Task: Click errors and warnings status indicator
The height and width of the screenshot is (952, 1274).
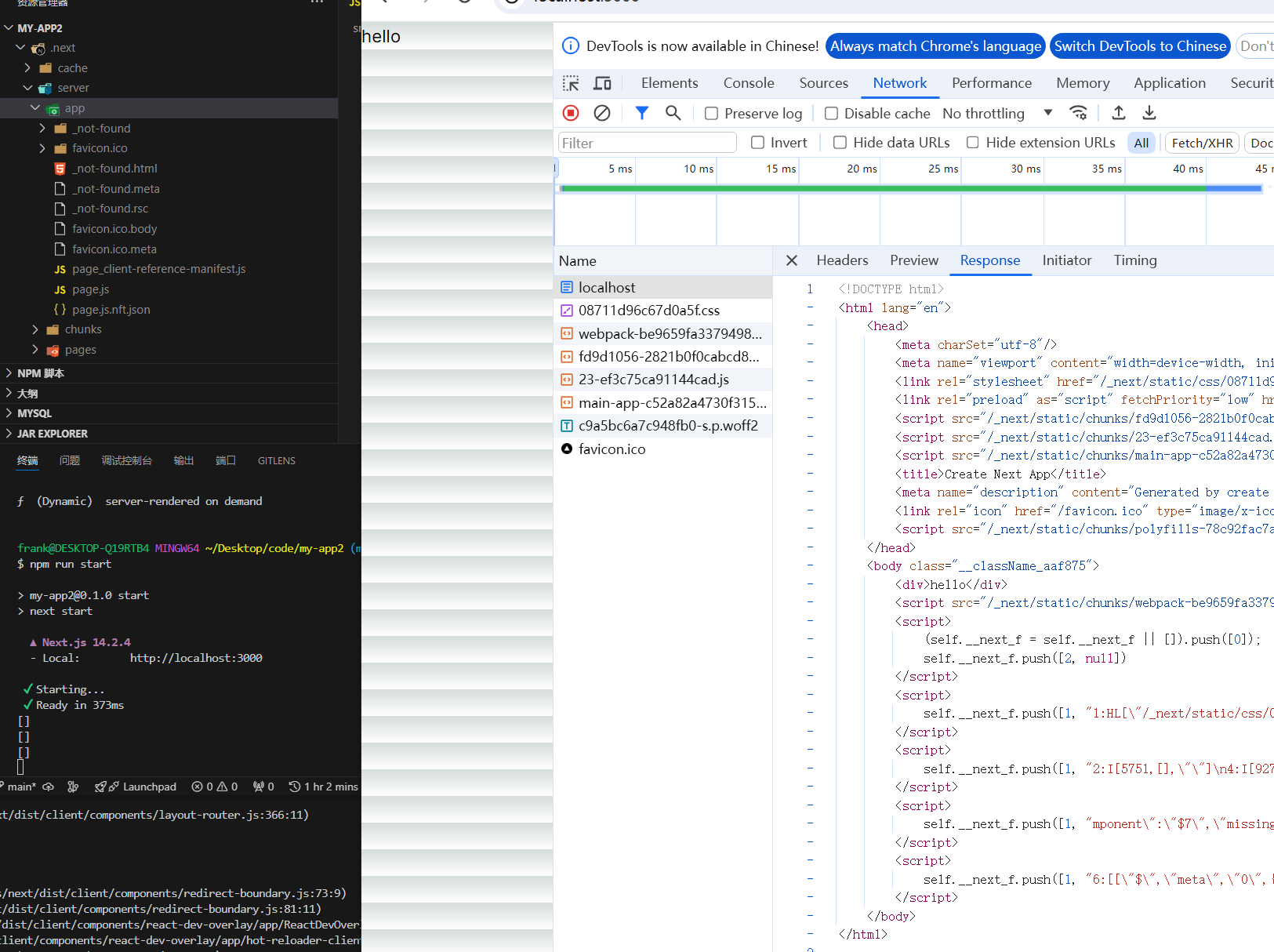Action: [215, 787]
